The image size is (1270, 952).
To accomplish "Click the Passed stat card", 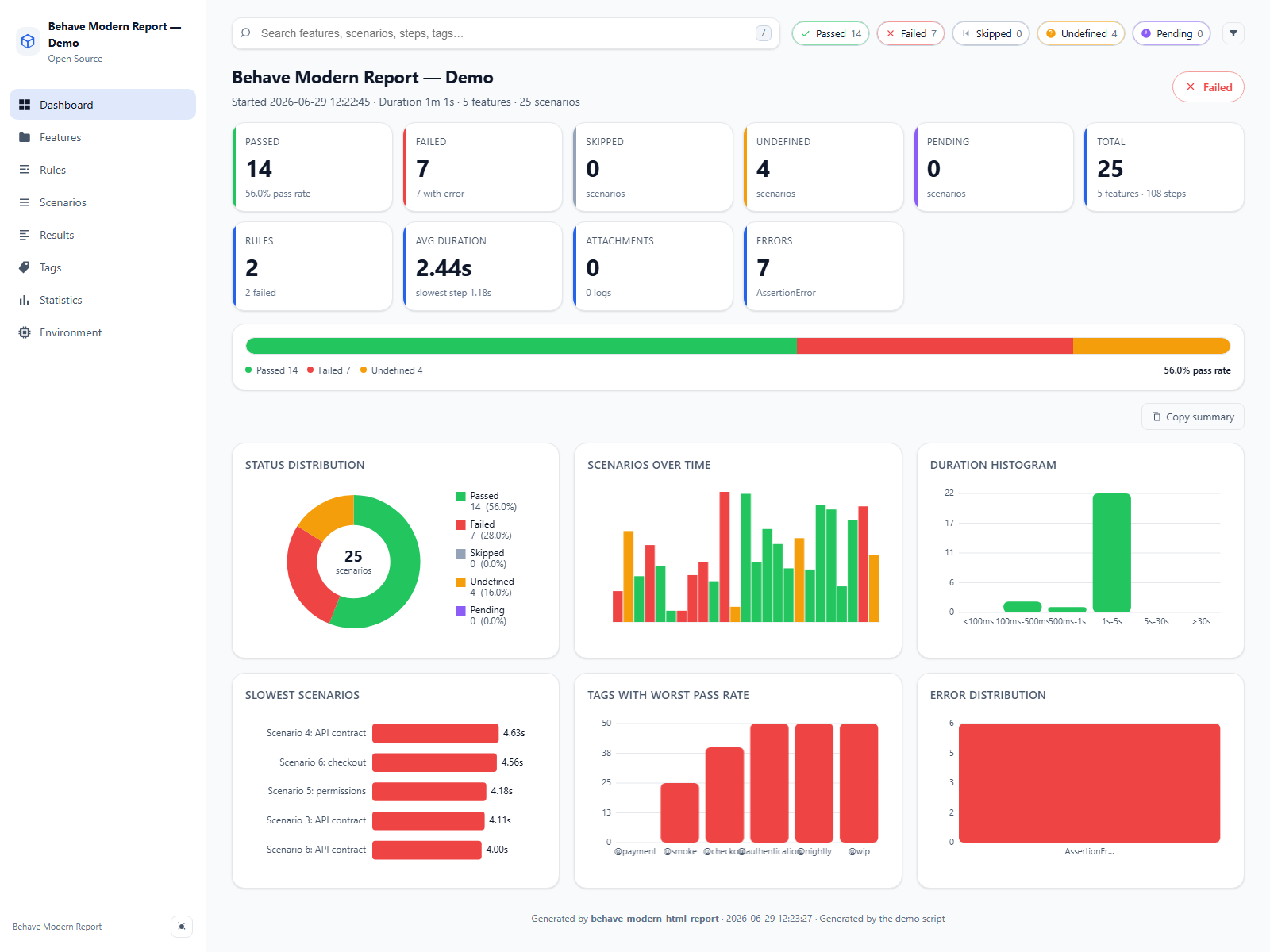I will click(313, 167).
